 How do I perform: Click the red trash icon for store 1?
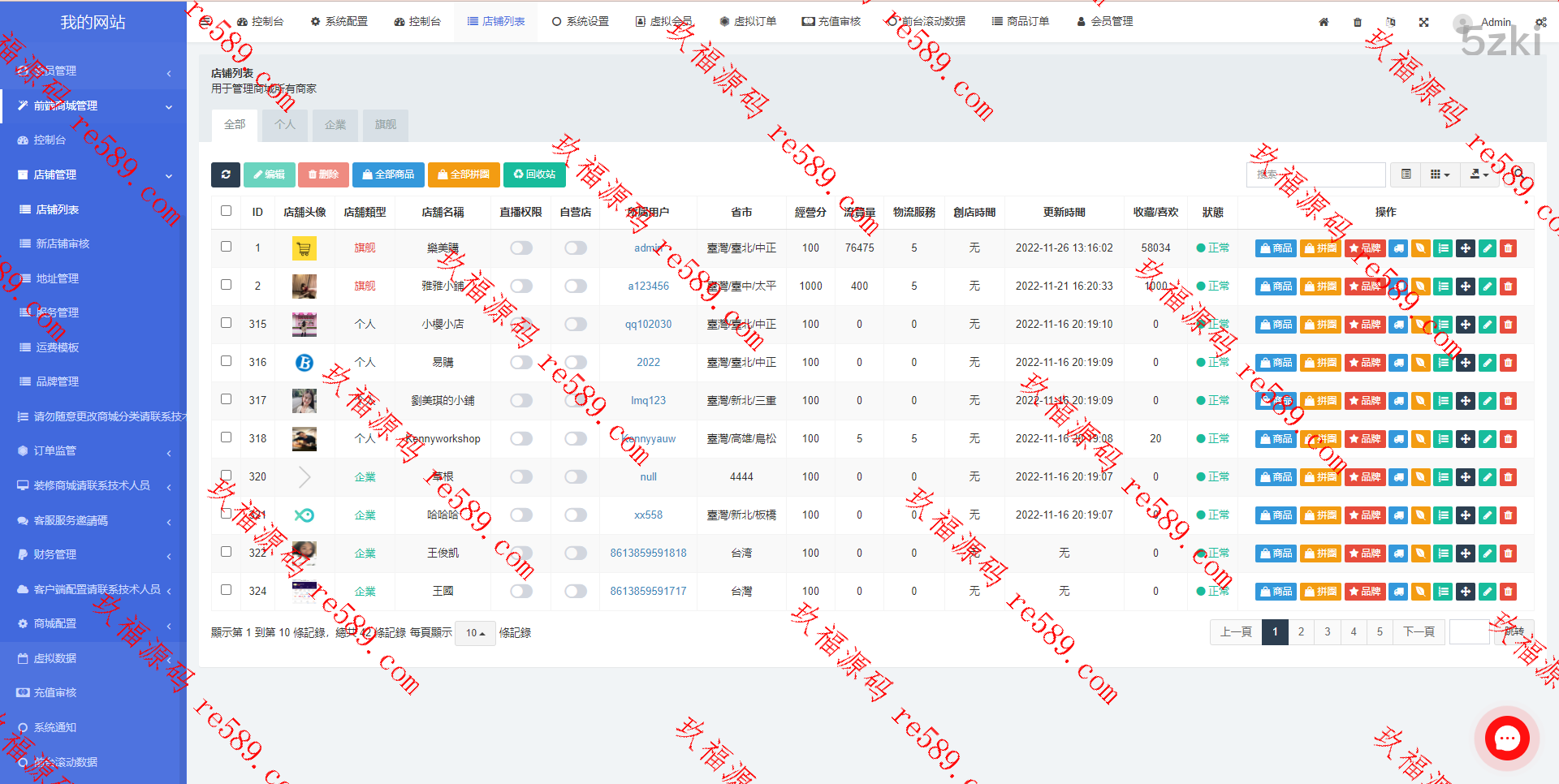1508,248
